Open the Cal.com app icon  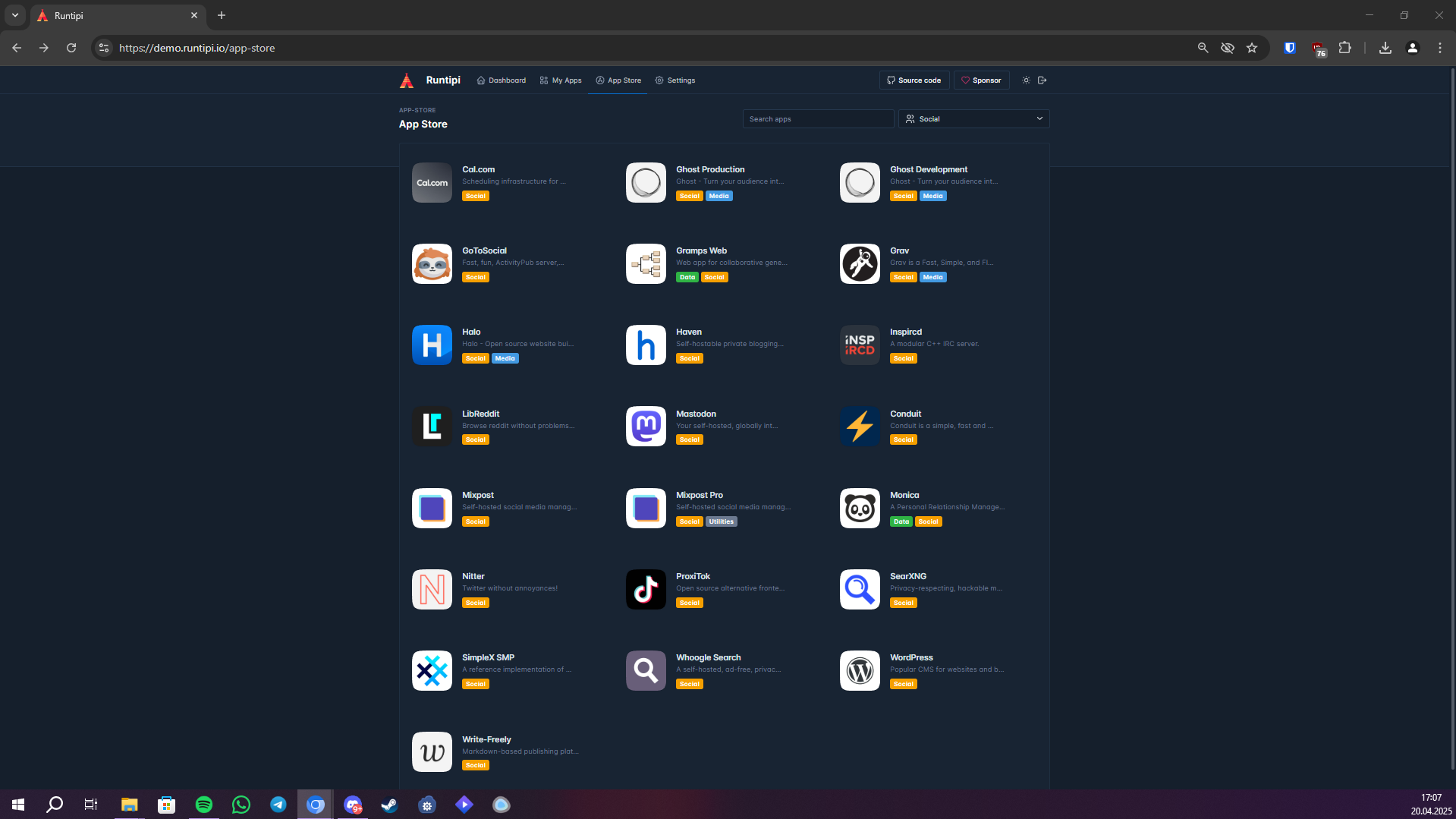click(x=432, y=182)
